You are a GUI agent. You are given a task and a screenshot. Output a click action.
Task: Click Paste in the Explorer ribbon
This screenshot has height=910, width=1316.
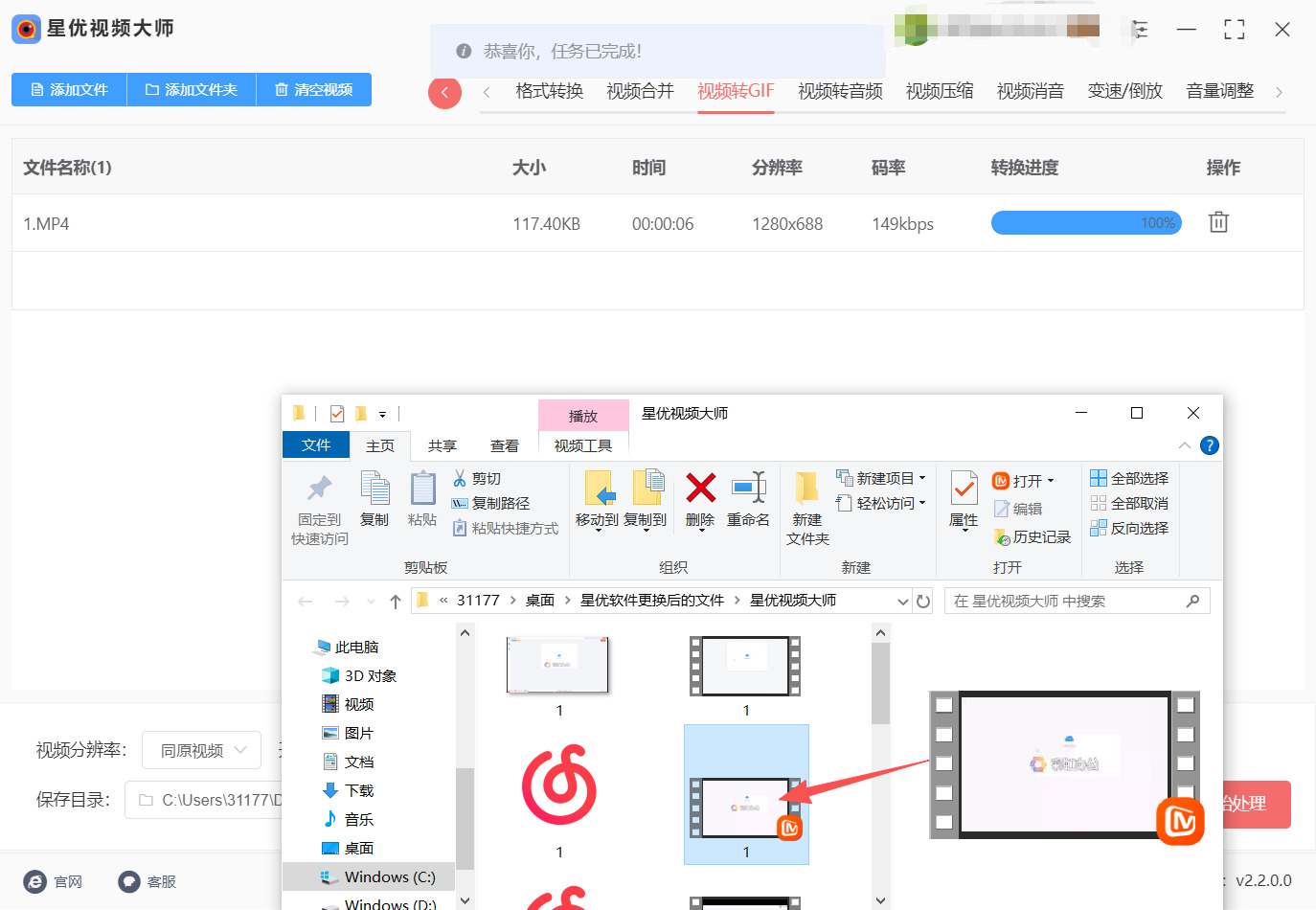(422, 499)
